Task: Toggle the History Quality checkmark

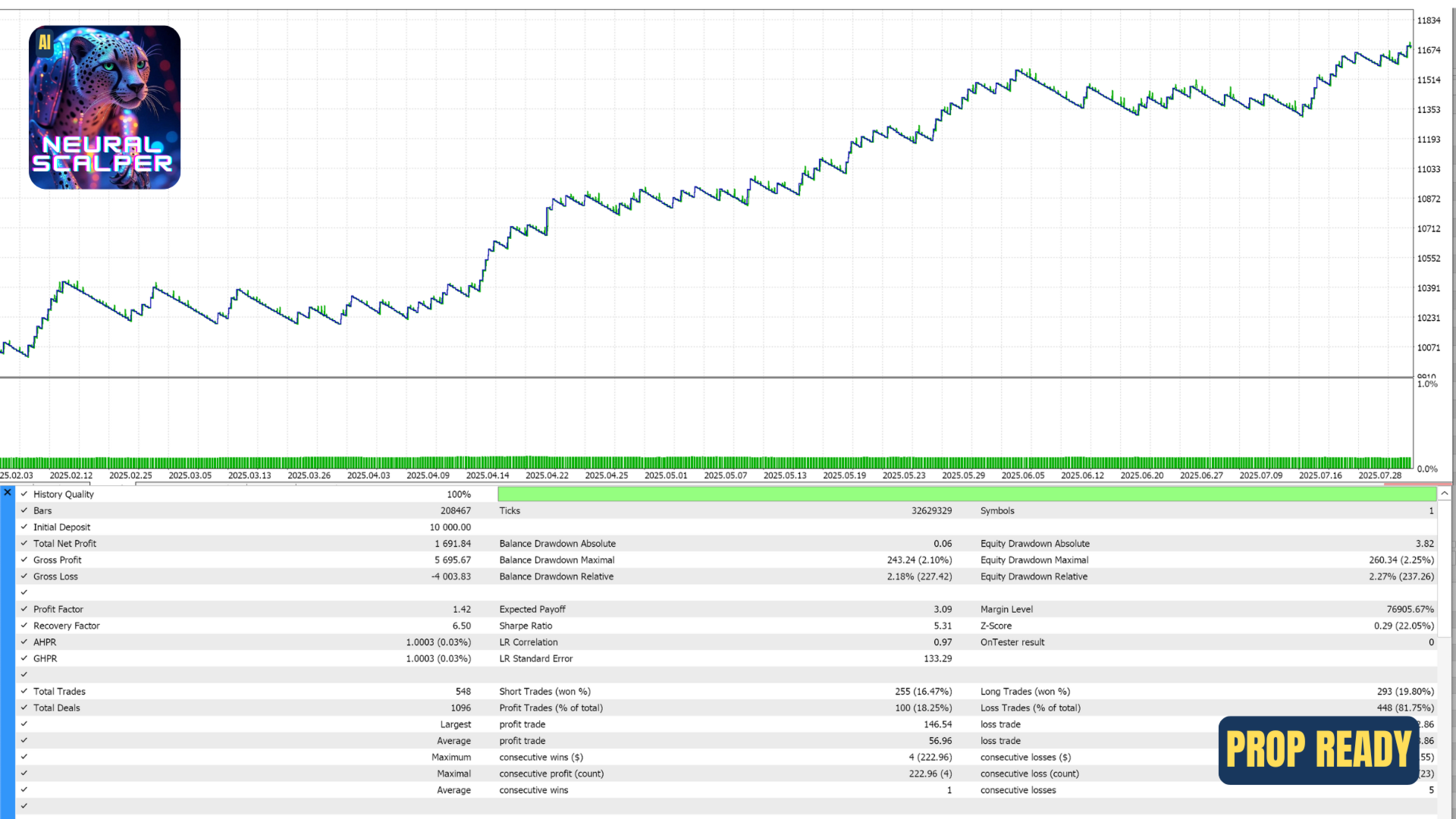Action: coord(24,494)
